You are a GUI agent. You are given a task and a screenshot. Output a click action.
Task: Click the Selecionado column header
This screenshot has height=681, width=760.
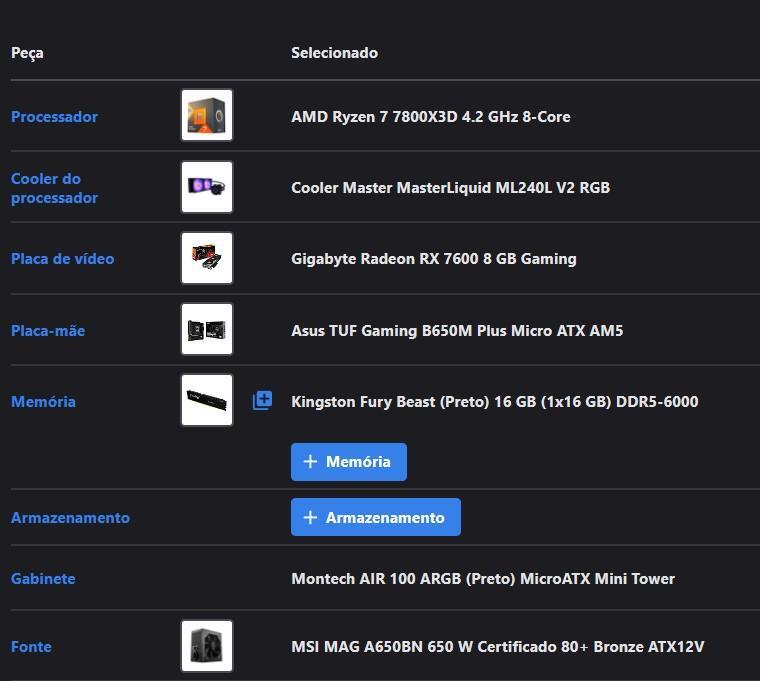pos(334,52)
